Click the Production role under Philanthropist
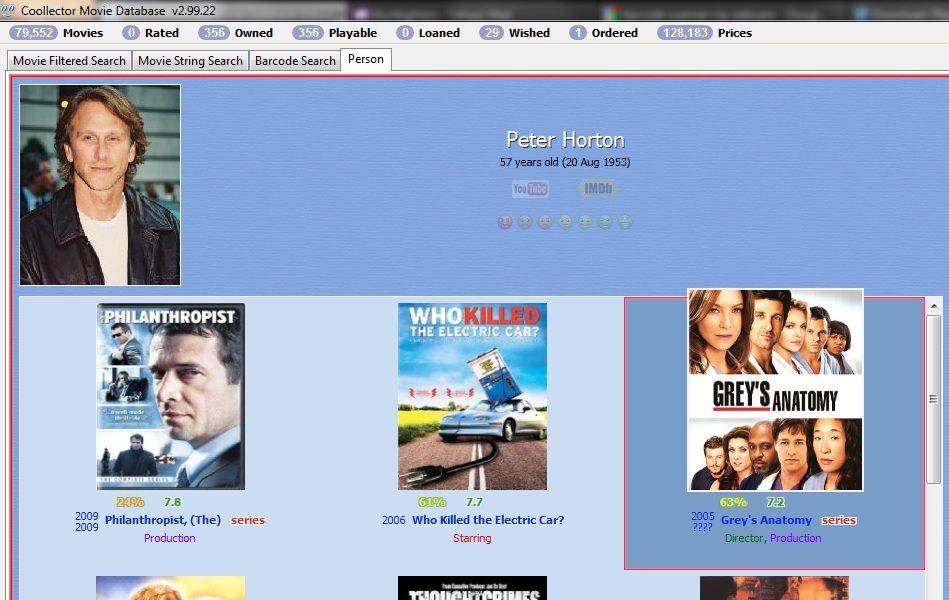 pos(169,538)
